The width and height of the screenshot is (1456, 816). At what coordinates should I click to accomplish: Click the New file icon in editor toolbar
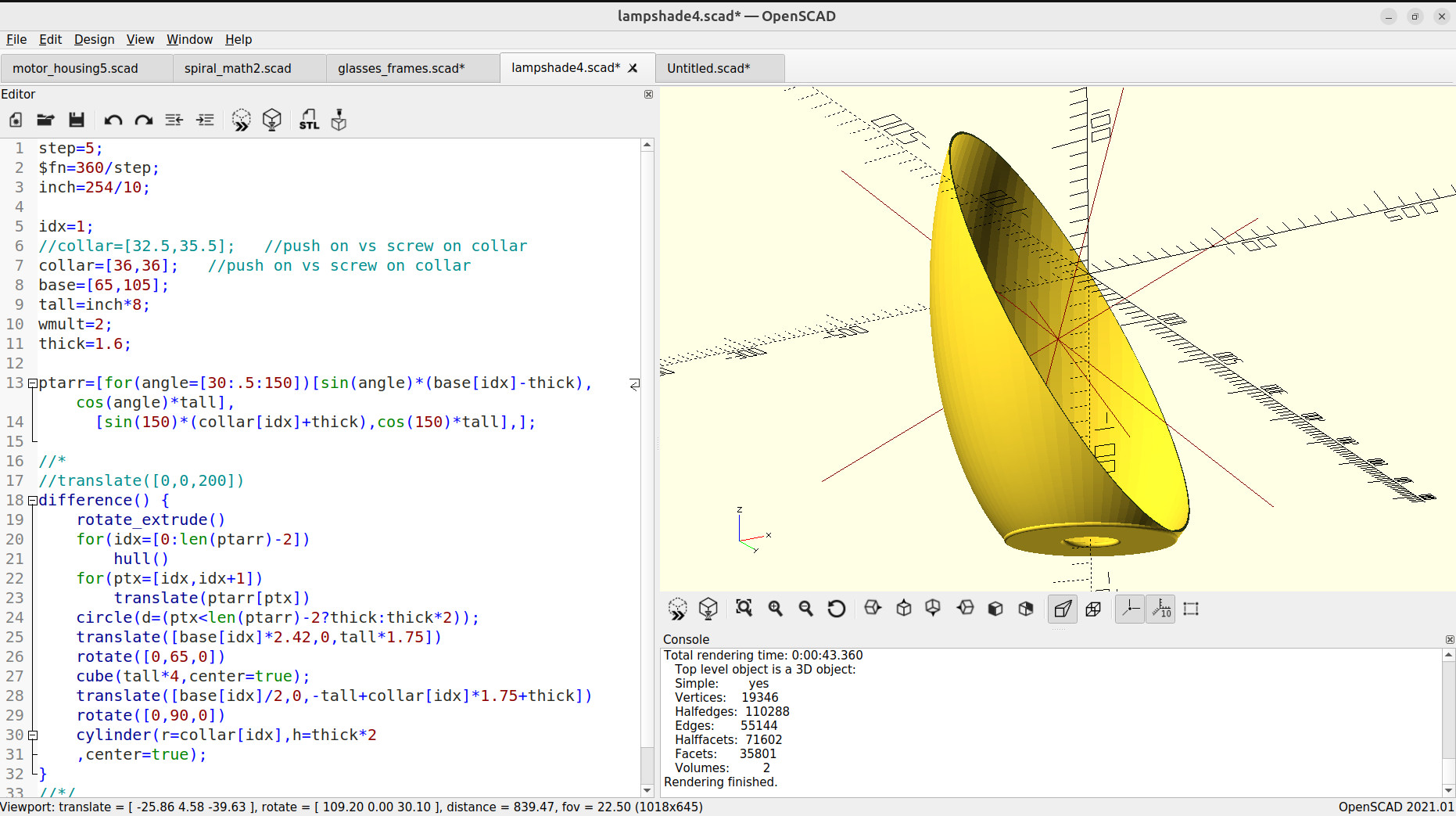click(16, 120)
